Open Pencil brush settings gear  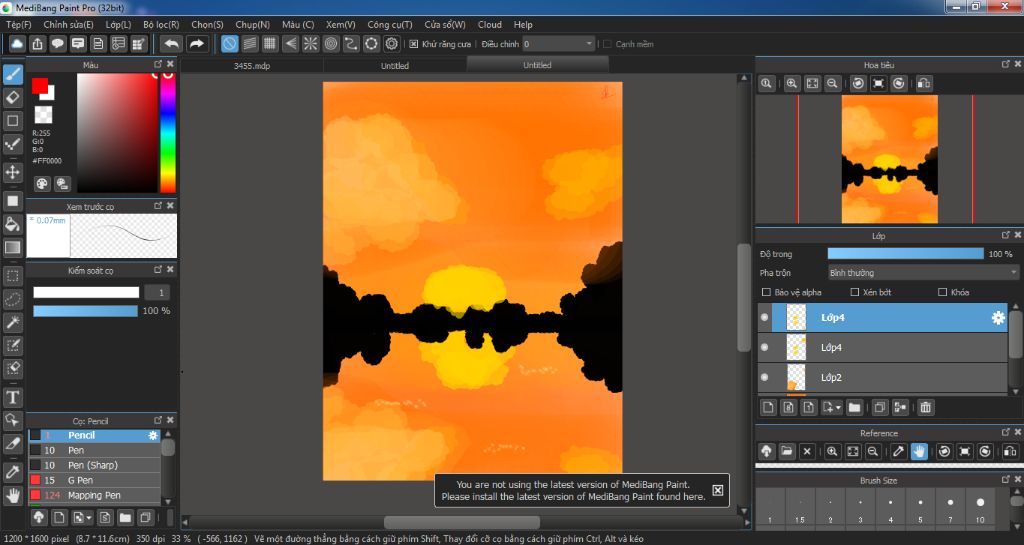click(x=153, y=435)
